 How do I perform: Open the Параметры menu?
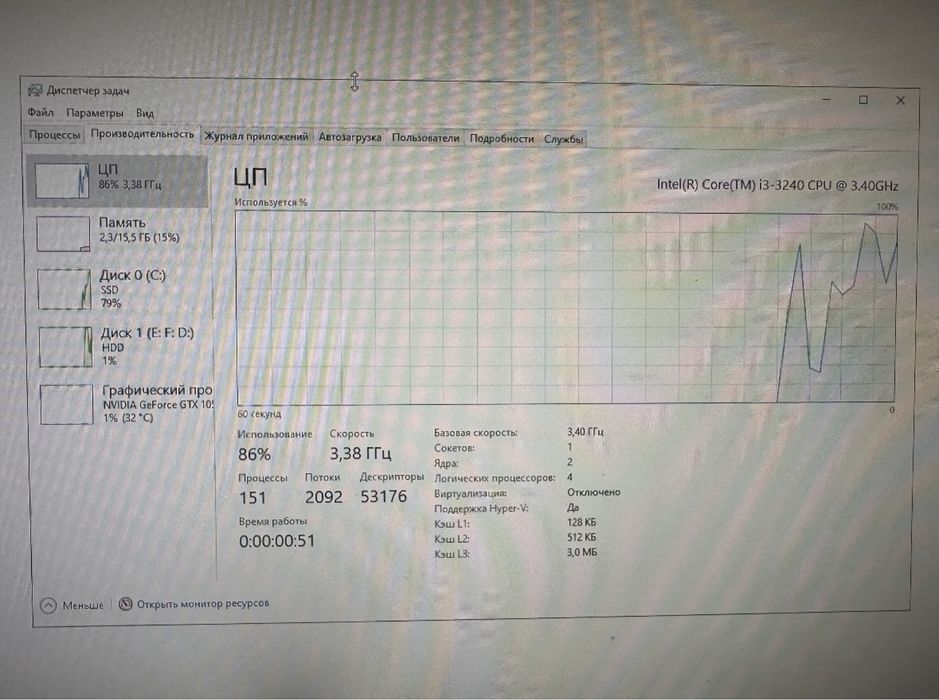[x=95, y=113]
